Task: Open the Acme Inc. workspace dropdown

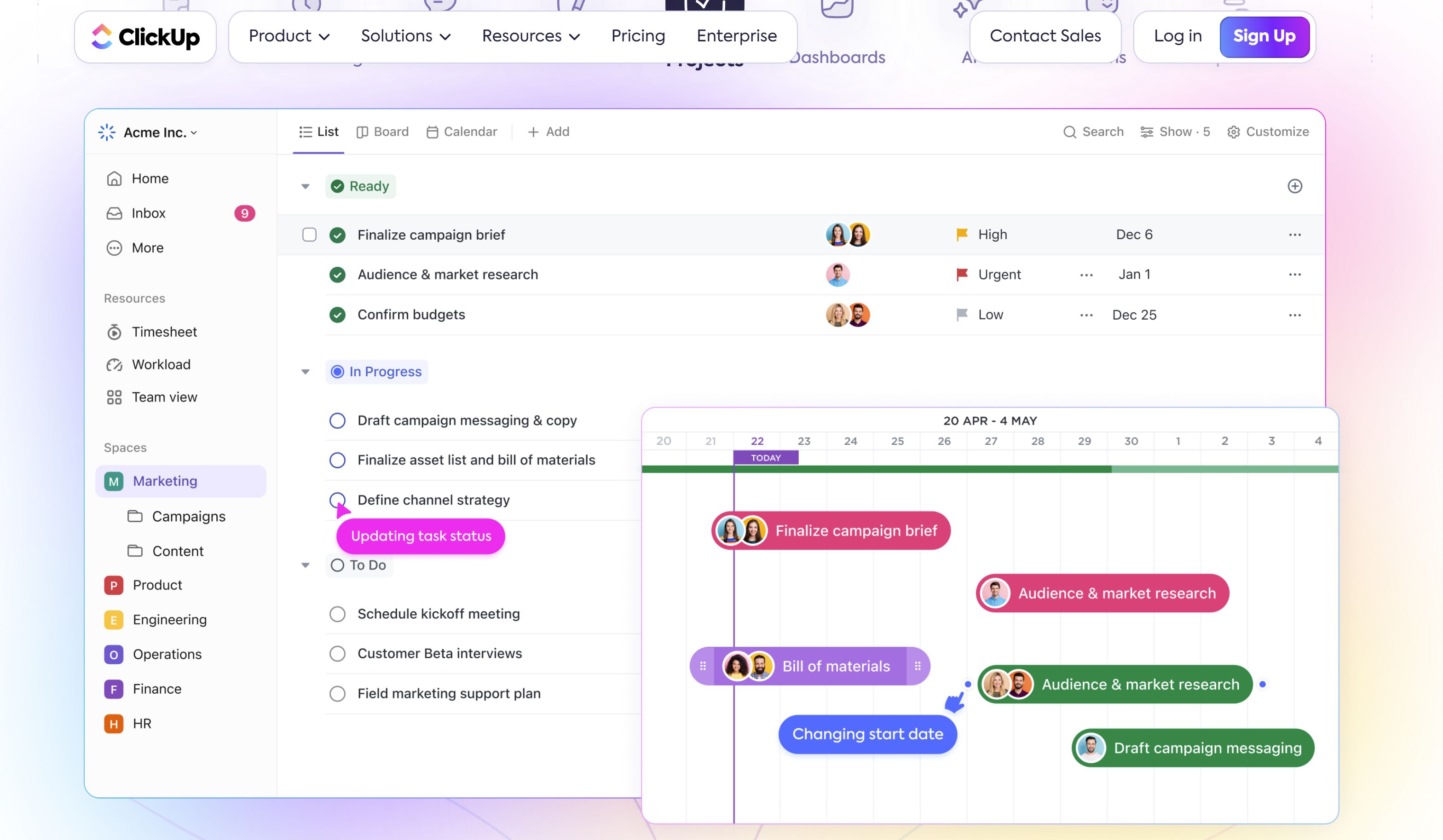Action: coord(160,132)
